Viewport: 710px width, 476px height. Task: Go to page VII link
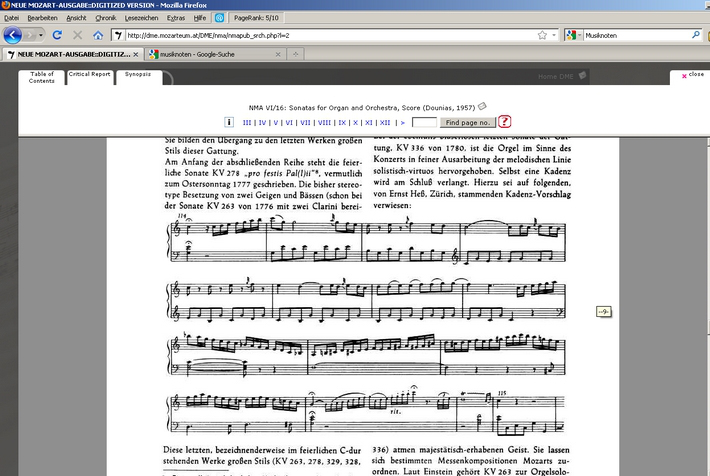[305, 122]
